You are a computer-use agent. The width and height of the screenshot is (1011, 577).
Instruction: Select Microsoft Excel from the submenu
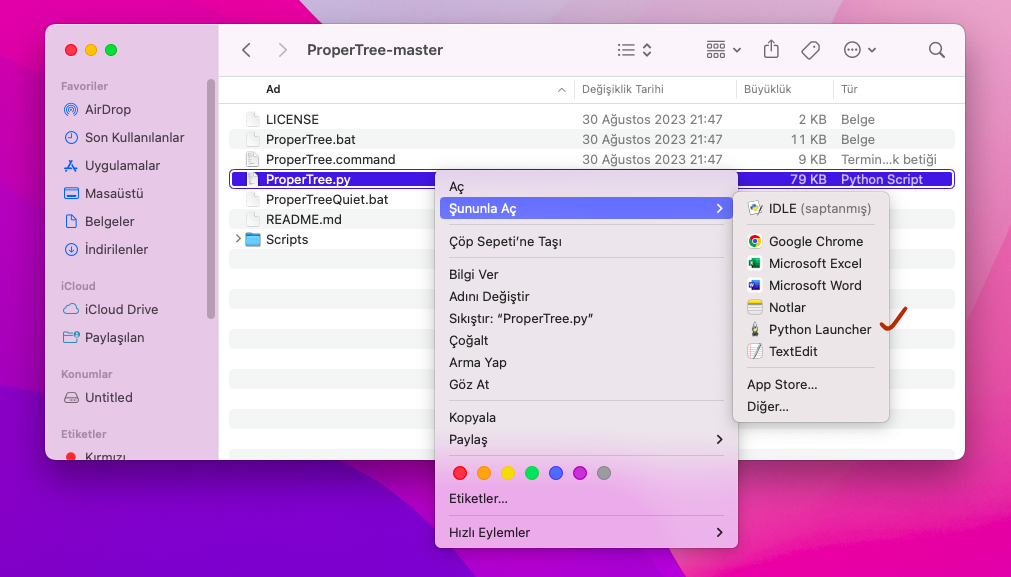pos(814,263)
